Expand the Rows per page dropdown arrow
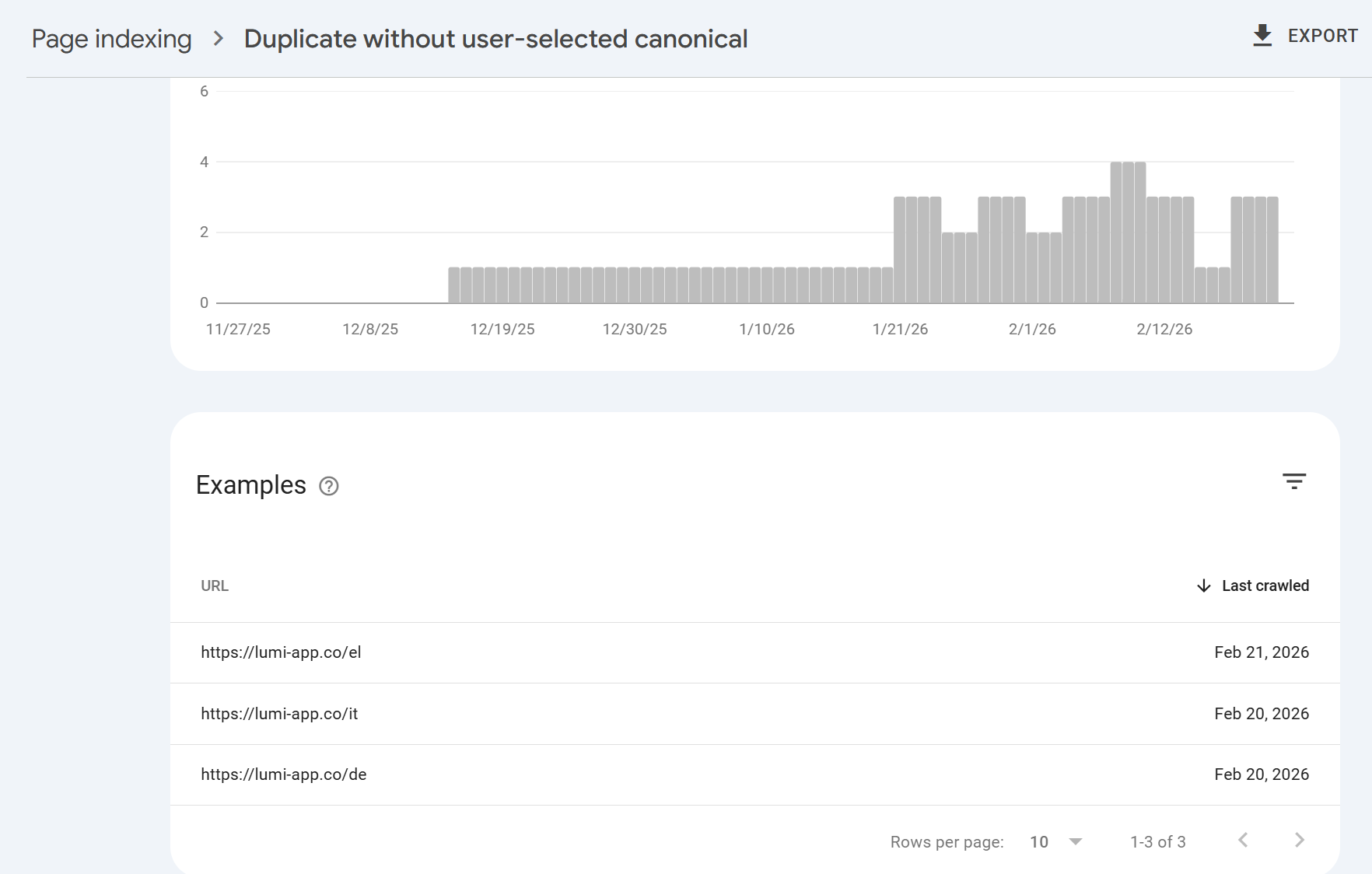Screen dimensions: 1372x874 click(1076, 841)
